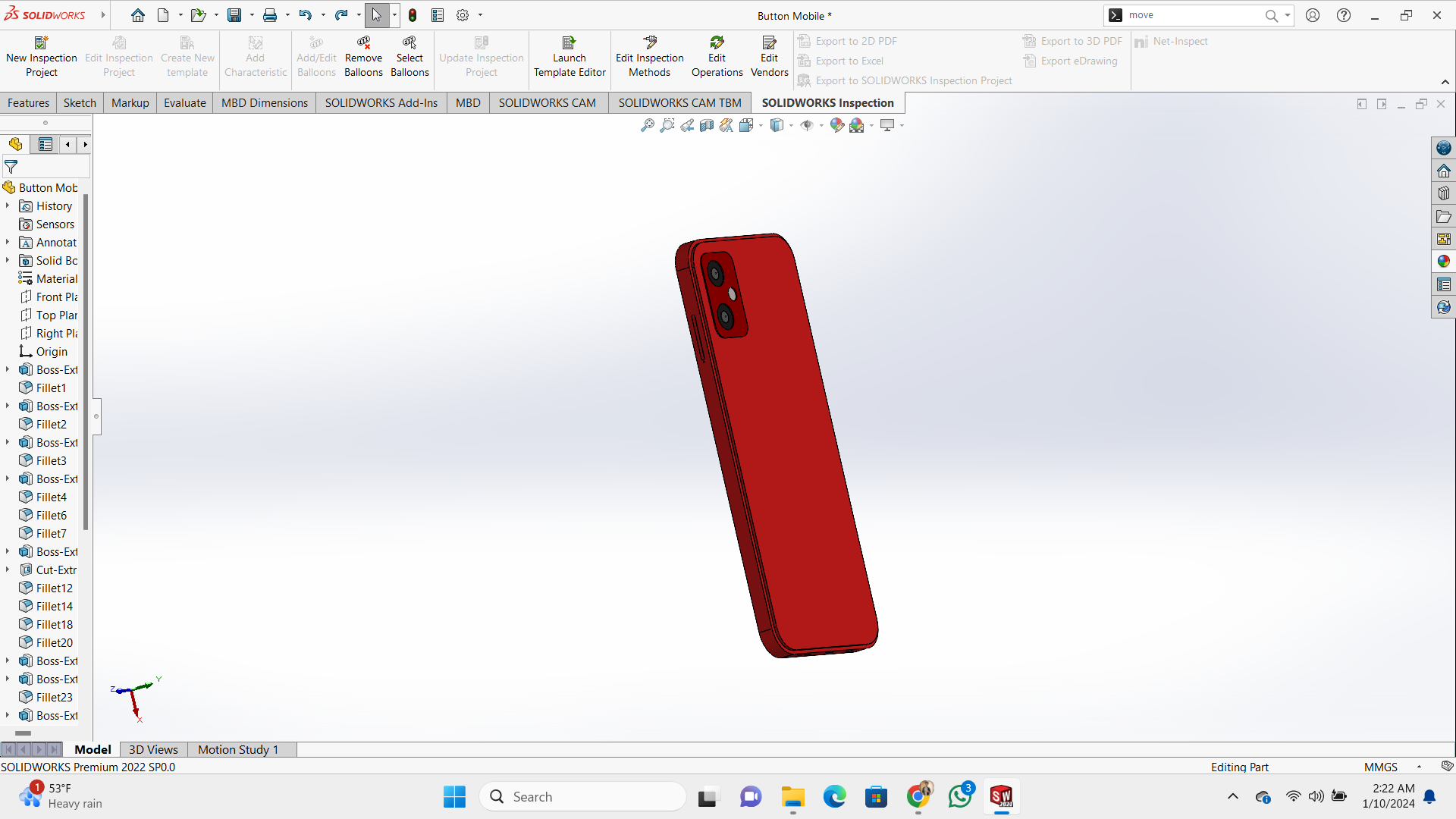Toggle the Select cursor tool
Screen dimensions: 1456x819
[x=376, y=15]
